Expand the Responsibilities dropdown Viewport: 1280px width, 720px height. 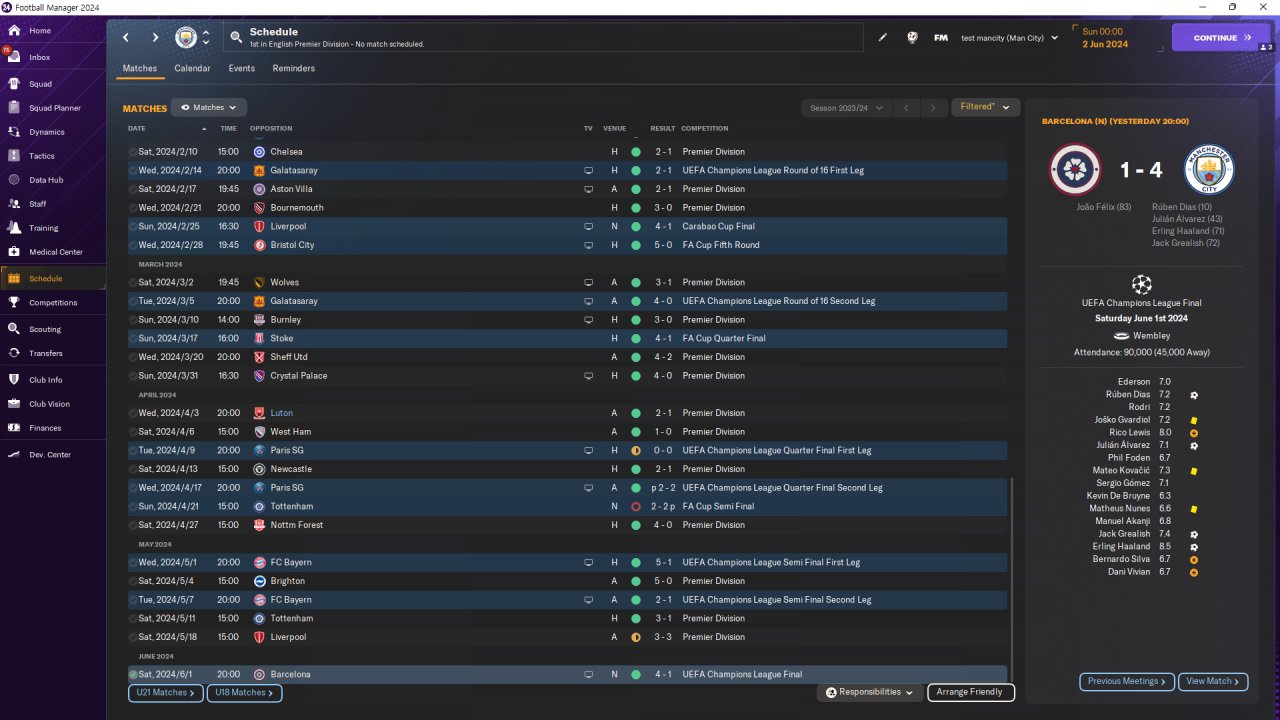coord(870,692)
